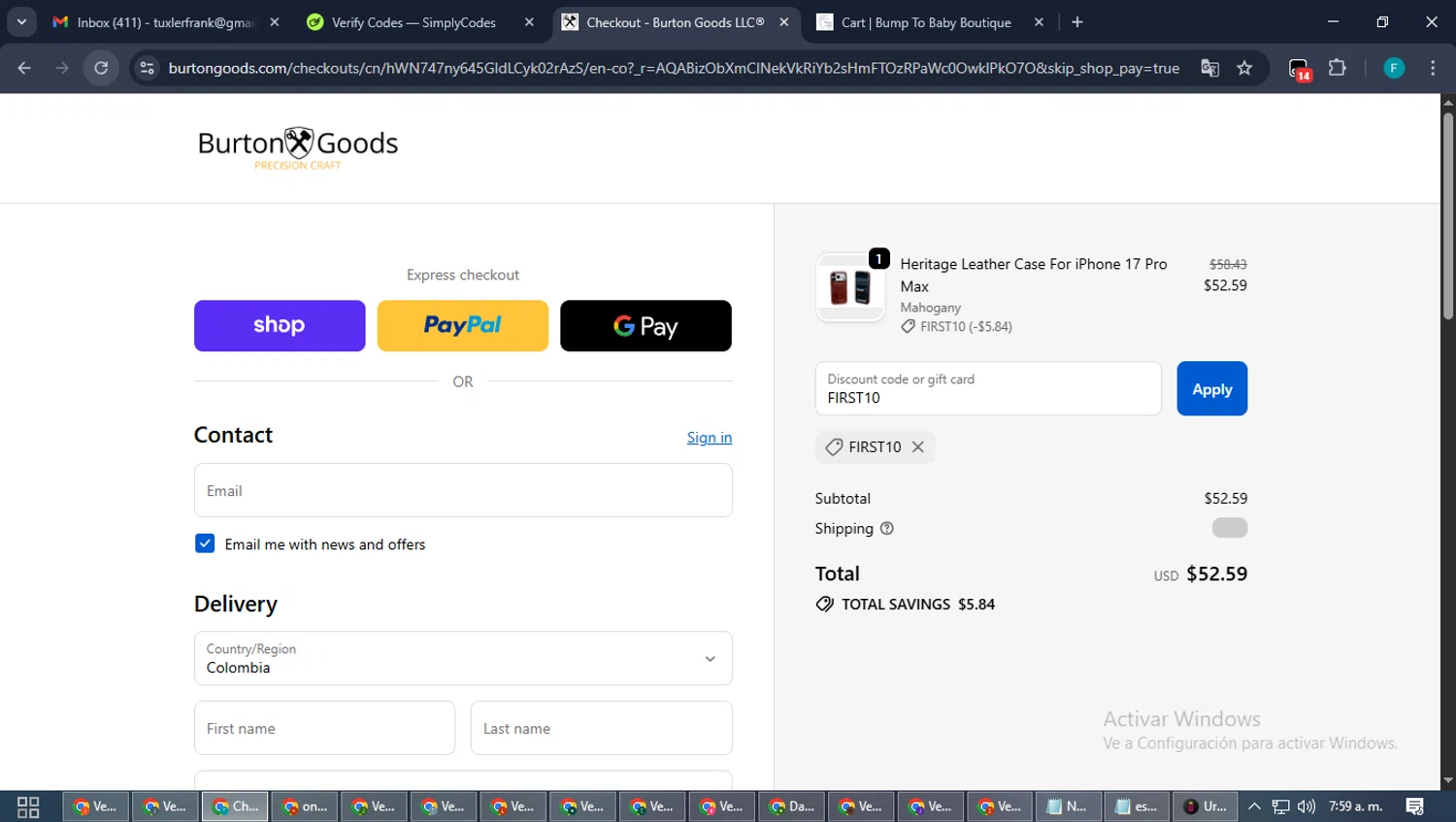Open the extension with the red 14 badge
1456x822 pixels.
click(x=1300, y=69)
